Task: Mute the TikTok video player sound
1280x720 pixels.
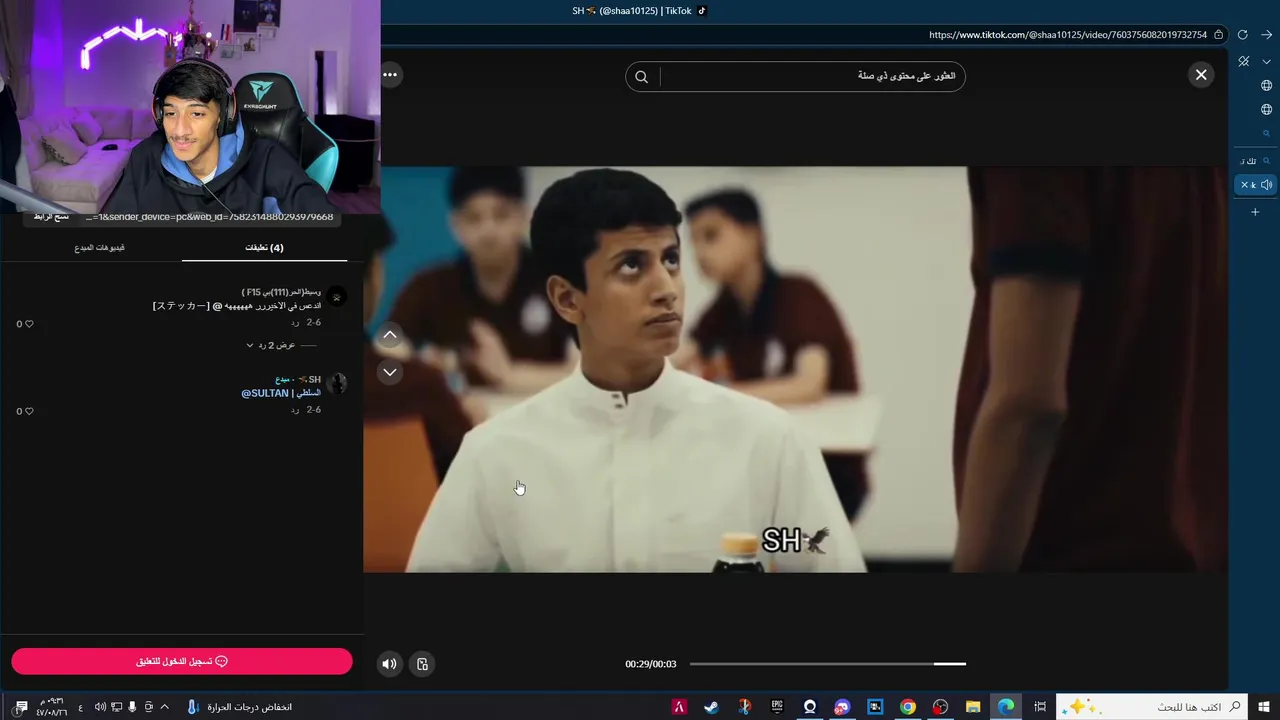Action: coord(389,663)
